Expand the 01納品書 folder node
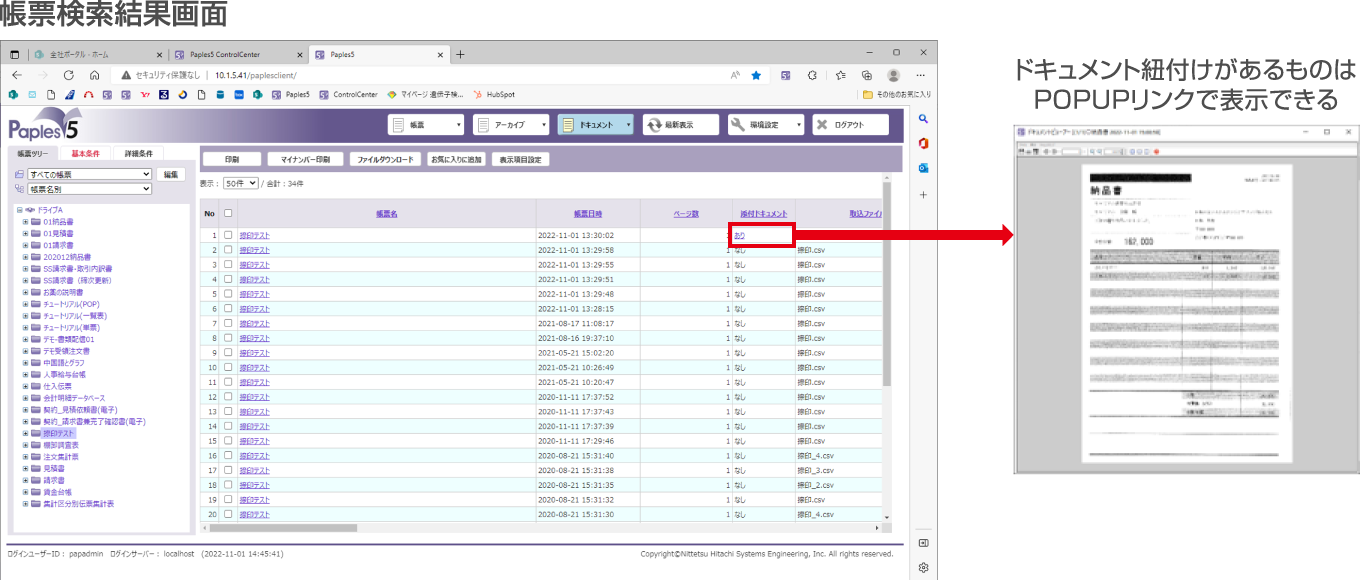This screenshot has height=580, width=1360. pos(25,222)
